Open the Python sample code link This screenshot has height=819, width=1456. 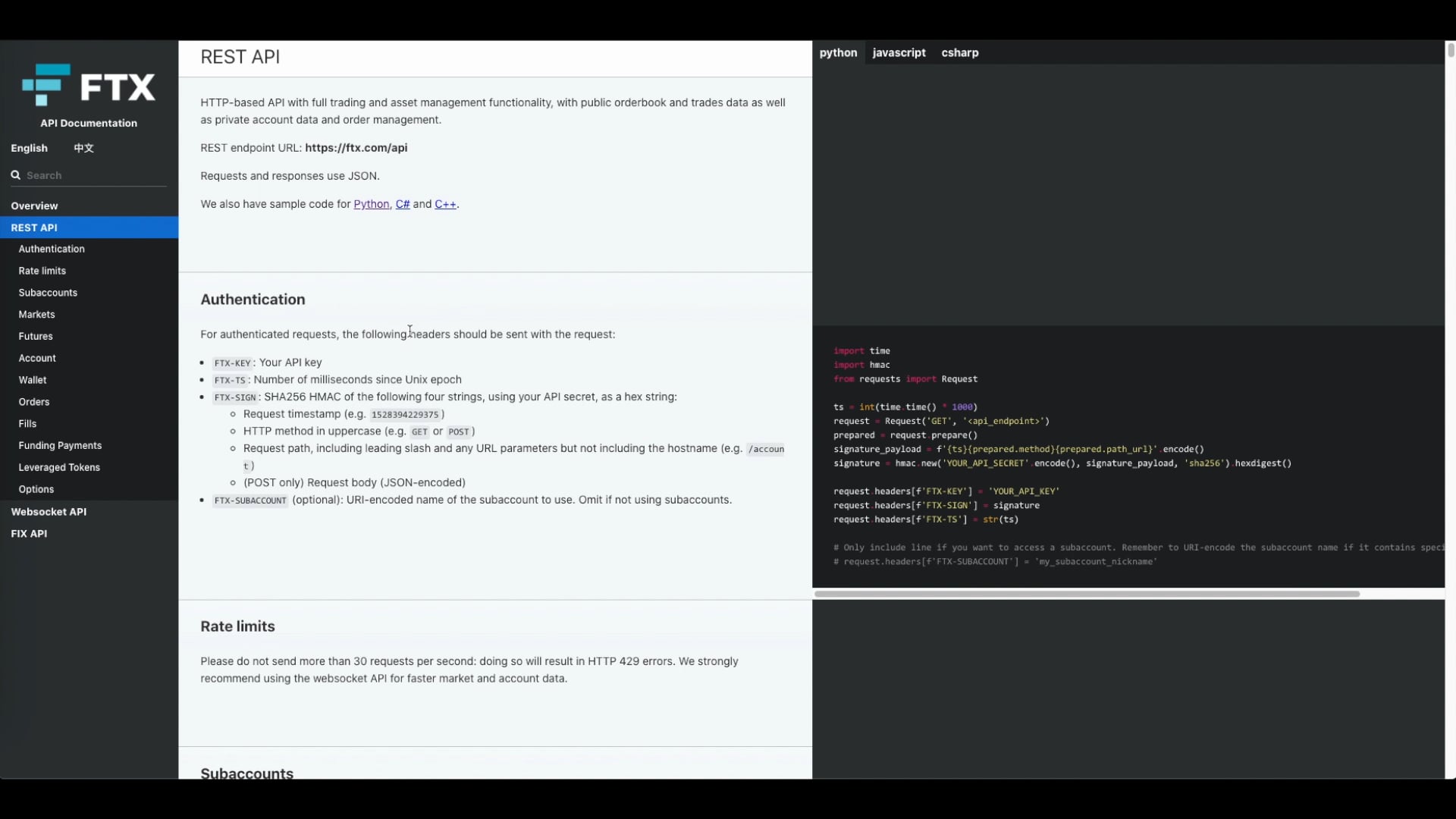[371, 204]
